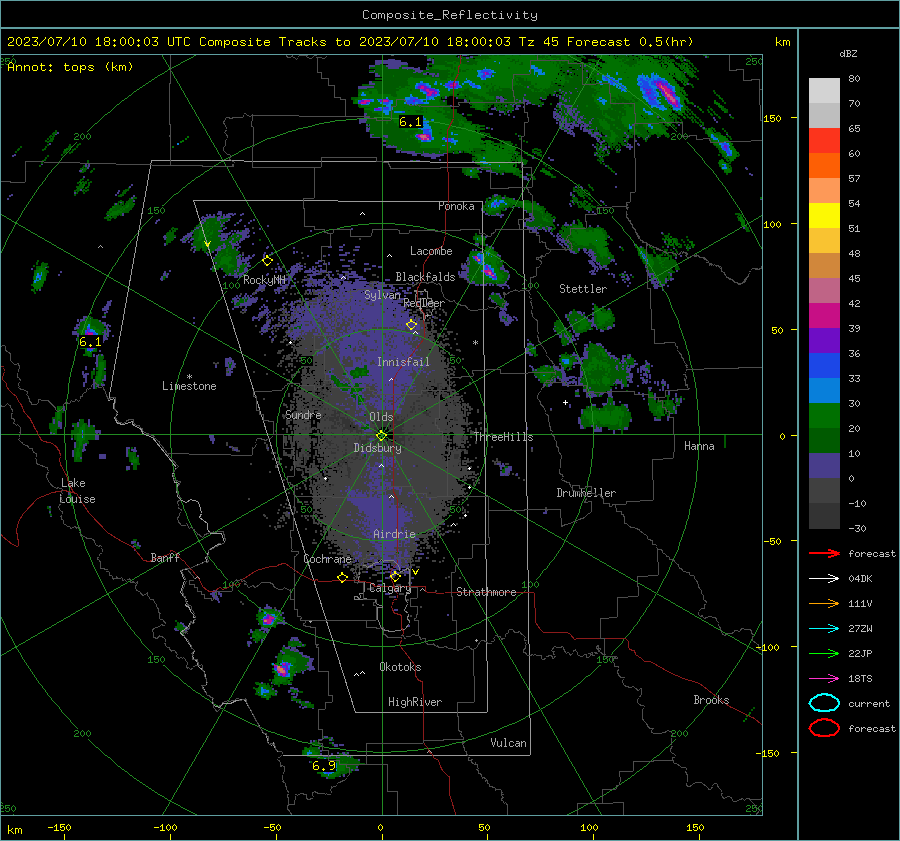The height and width of the screenshot is (841, 900).
Task: Click the 6.1 storm top label above Ponoka
Action: point(410,122)
